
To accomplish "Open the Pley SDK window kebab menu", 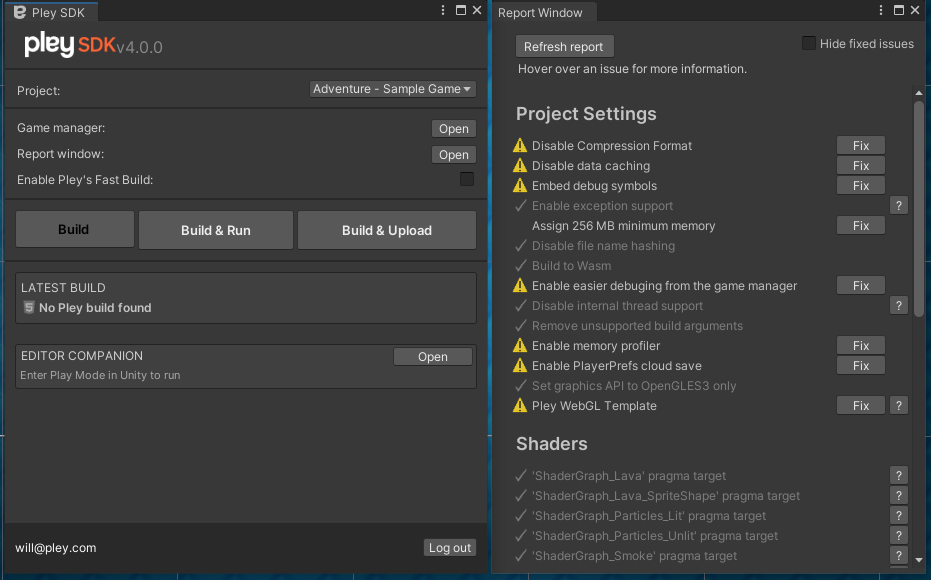I will click(x=443, y=10).
